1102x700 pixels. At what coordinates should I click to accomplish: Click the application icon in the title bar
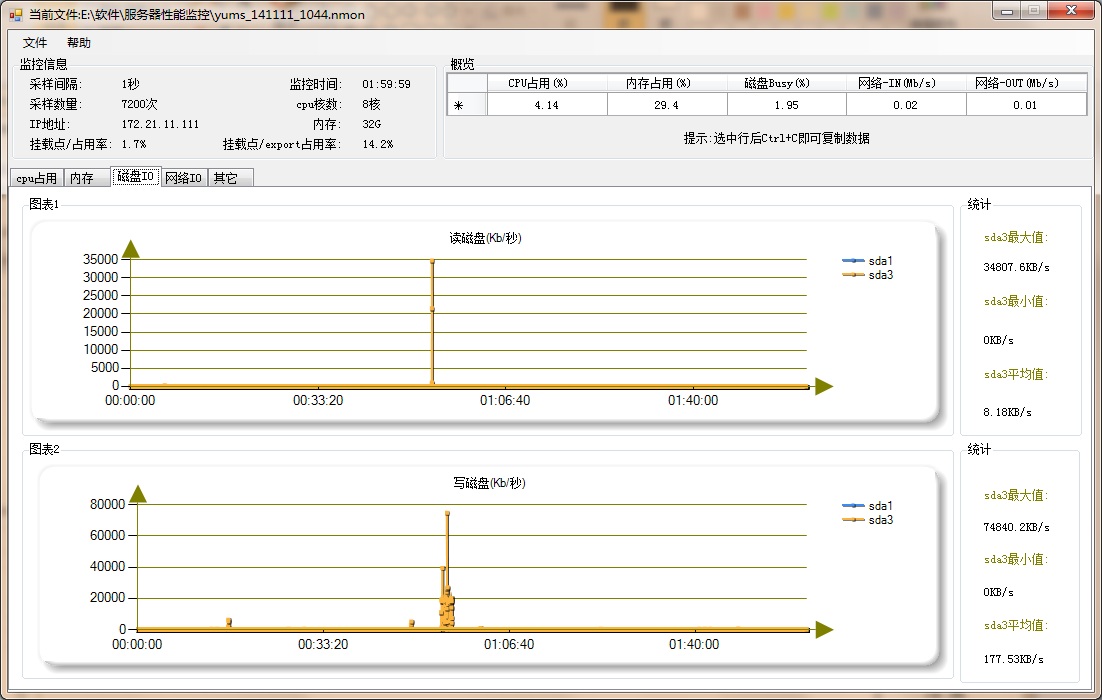[15, 14]
